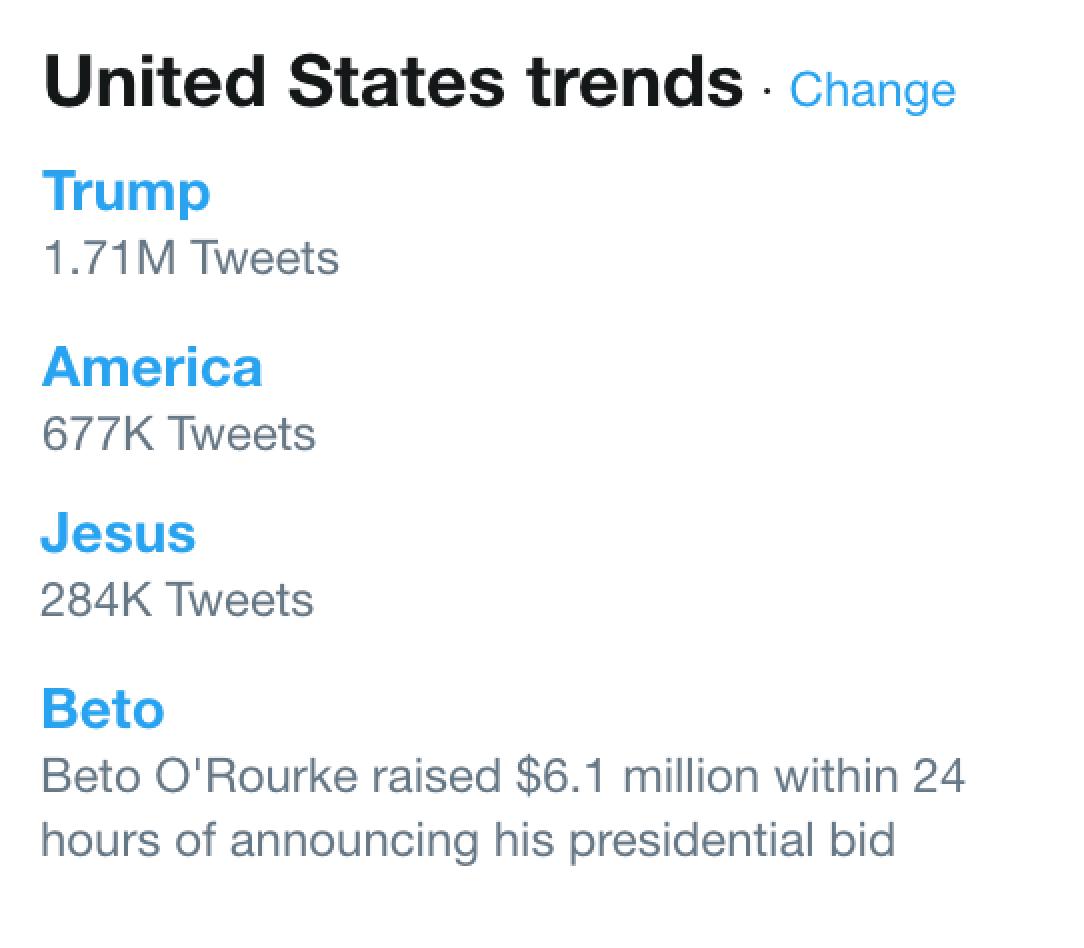Screen dimensions: 1084x948
Task: Click "Tweets" under the Jesus trend
Action: [x=239, y=600]
